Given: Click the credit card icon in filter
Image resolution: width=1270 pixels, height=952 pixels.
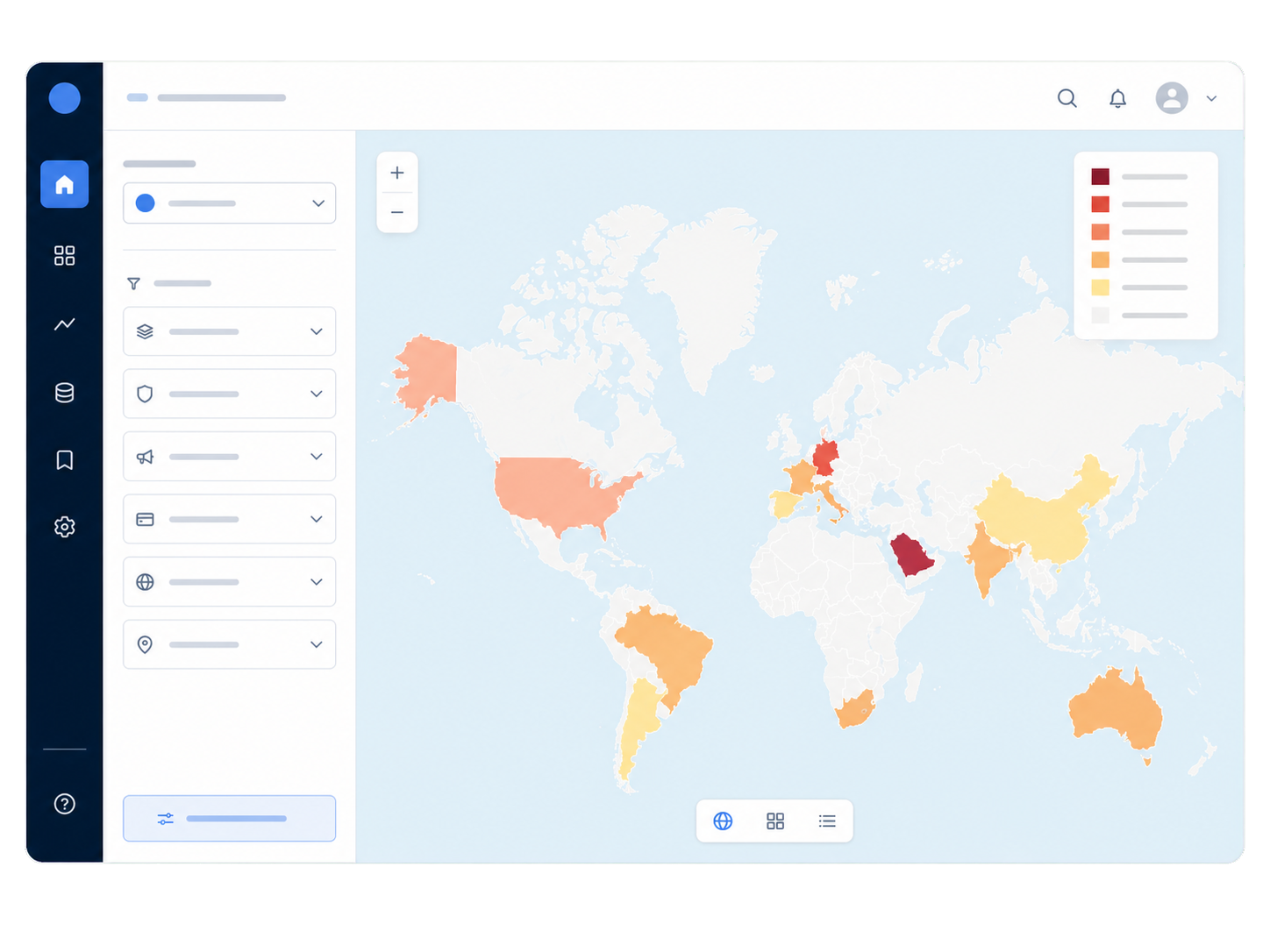Looking at the screenshot, I should pos(145,519).
